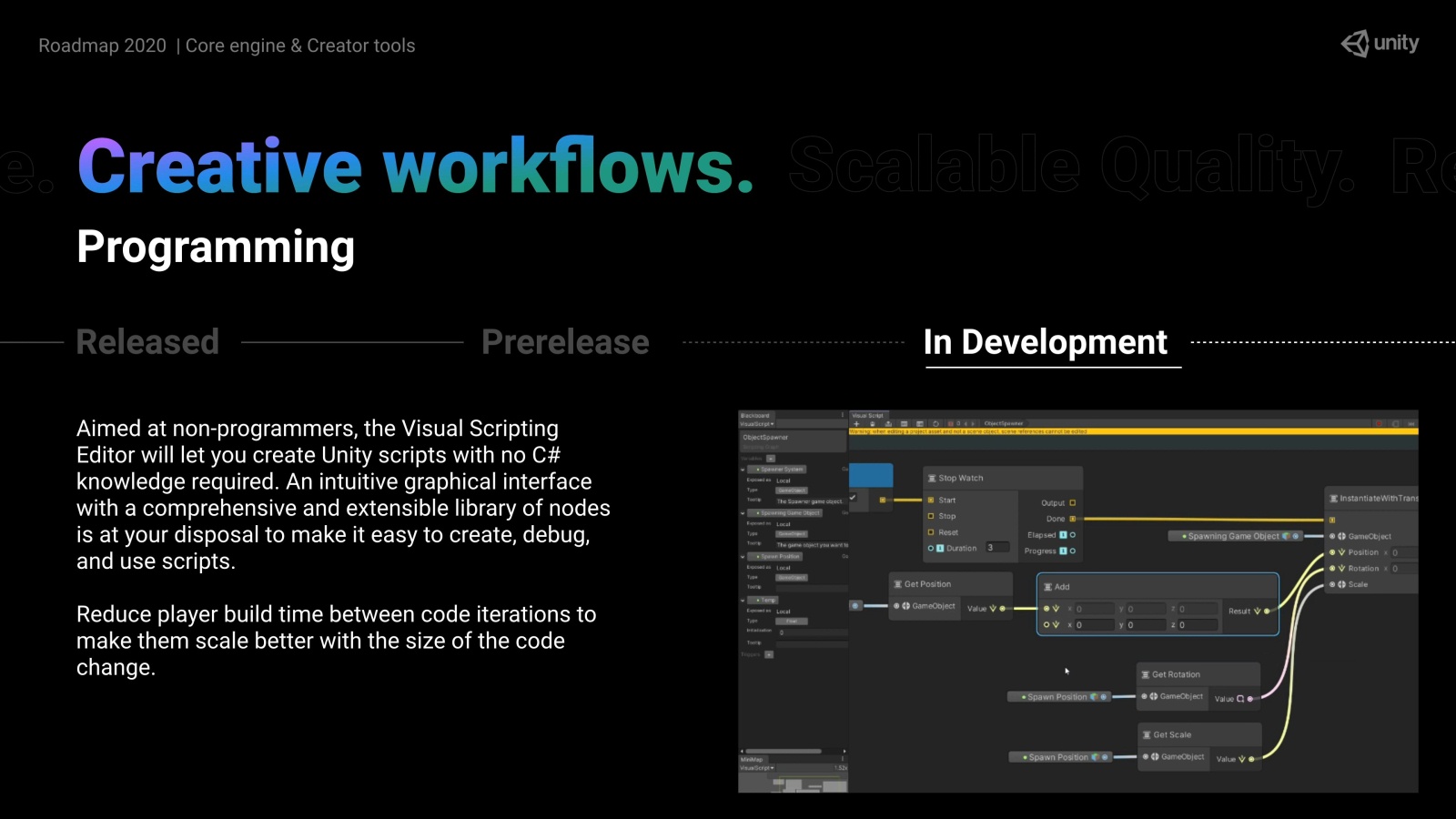Select the Spawning Game Object graph variable node
The image size is (1456, 819).
1236,536
